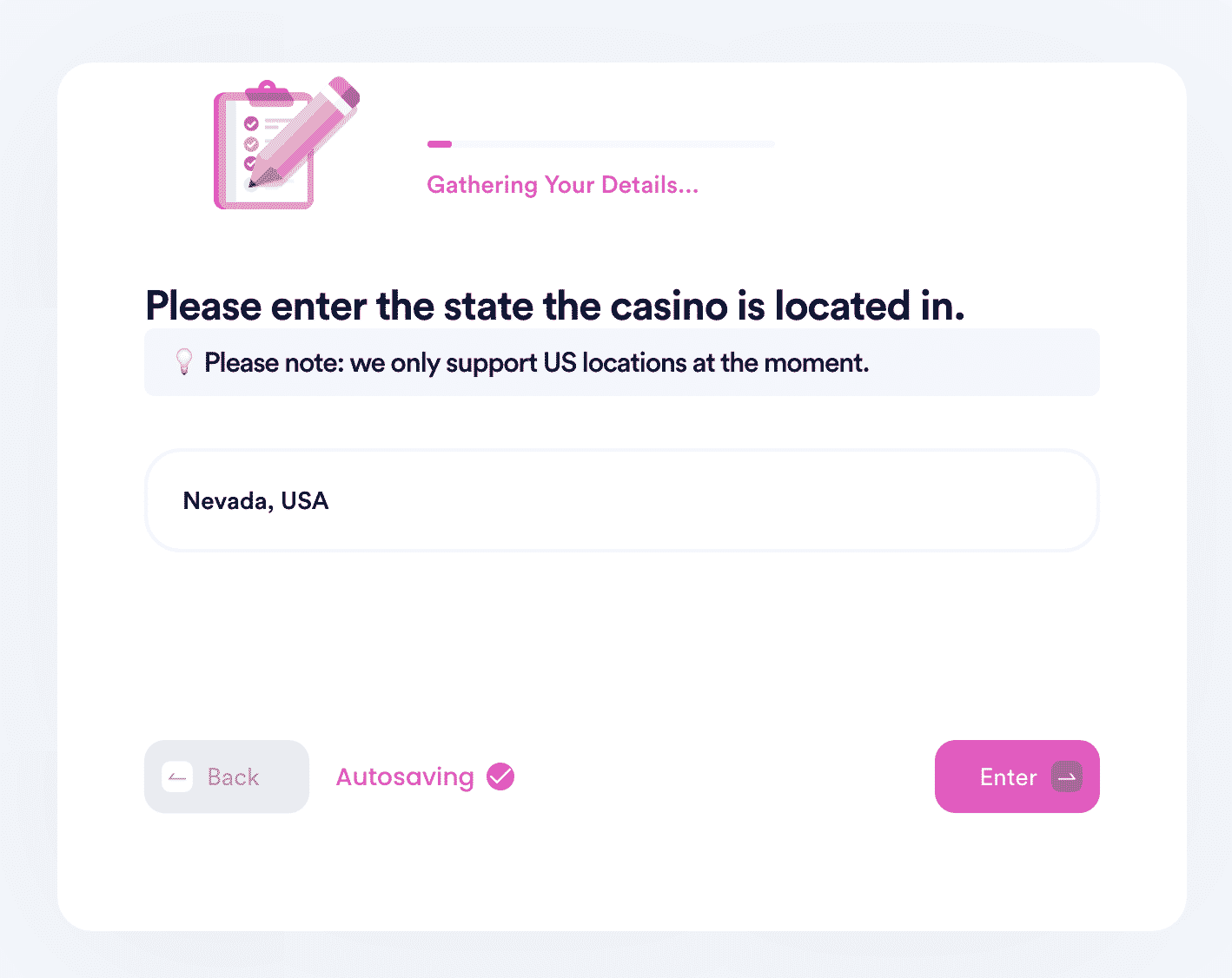Click the casino state question heading
Image resolution: width=1232 pixels, height=978 pixels.
click(555, 306)
